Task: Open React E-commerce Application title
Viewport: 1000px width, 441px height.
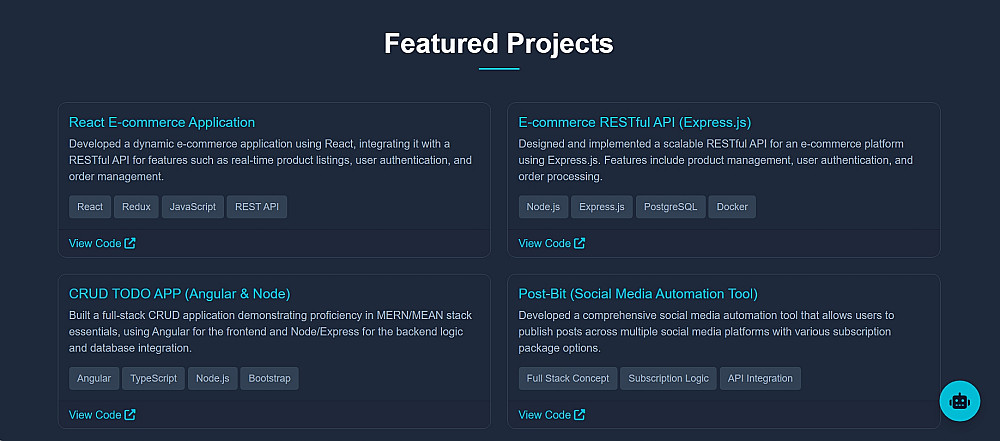Action: (x=162, y=122)
